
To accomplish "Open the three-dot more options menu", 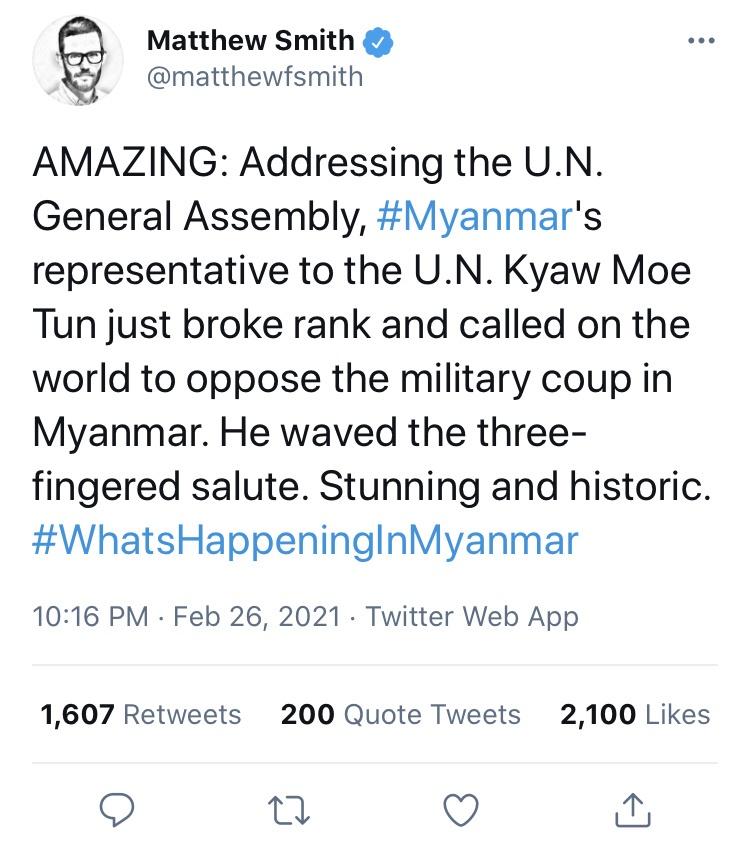I will 701,42.
